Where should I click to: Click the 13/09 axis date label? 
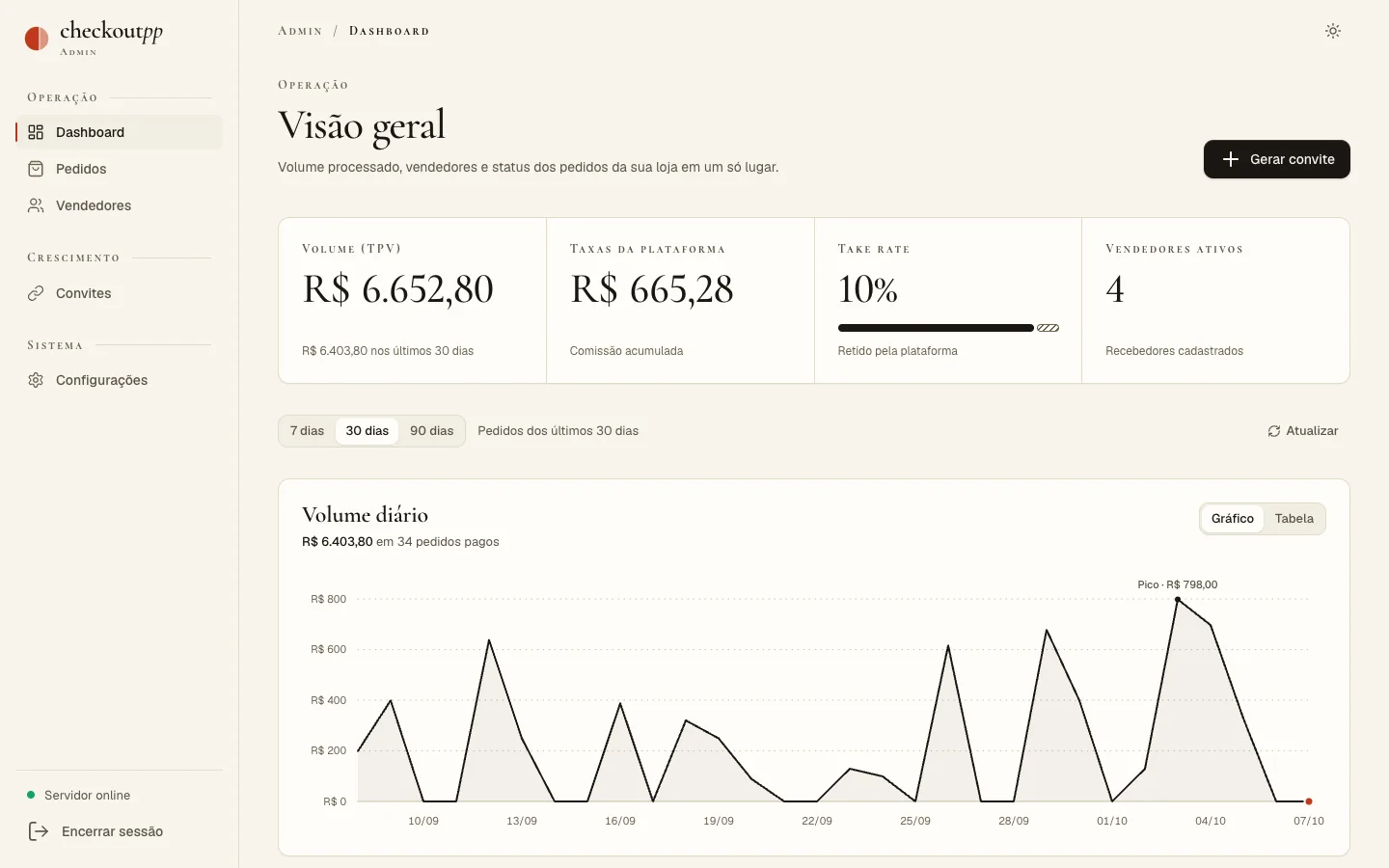[x=522, y=821]
